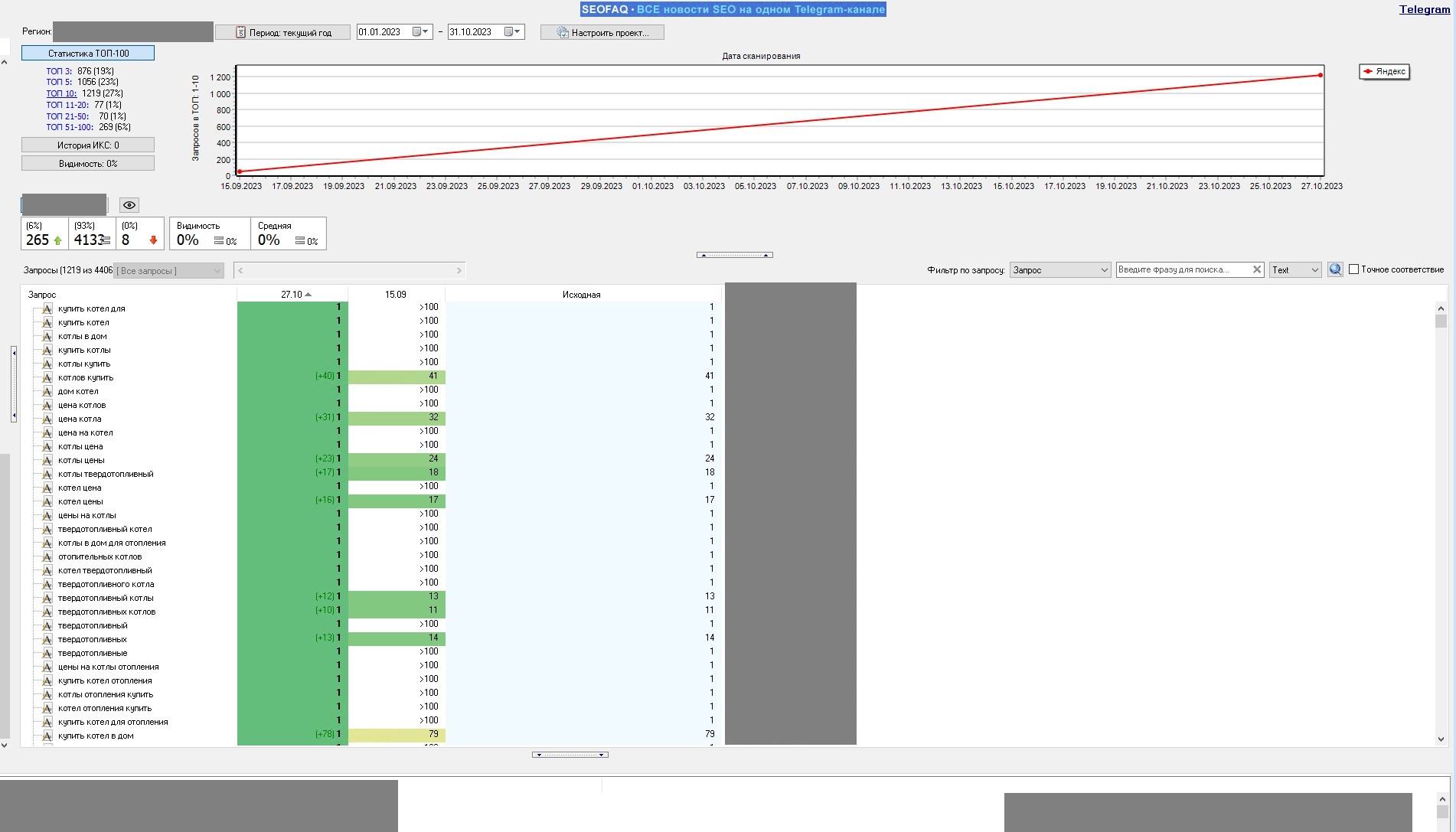The height and width of the screenshot is (832, 1456).
Task: Click the icon next to 'котлов купить'
Action: pyautogui.click(x=47, y=377)
